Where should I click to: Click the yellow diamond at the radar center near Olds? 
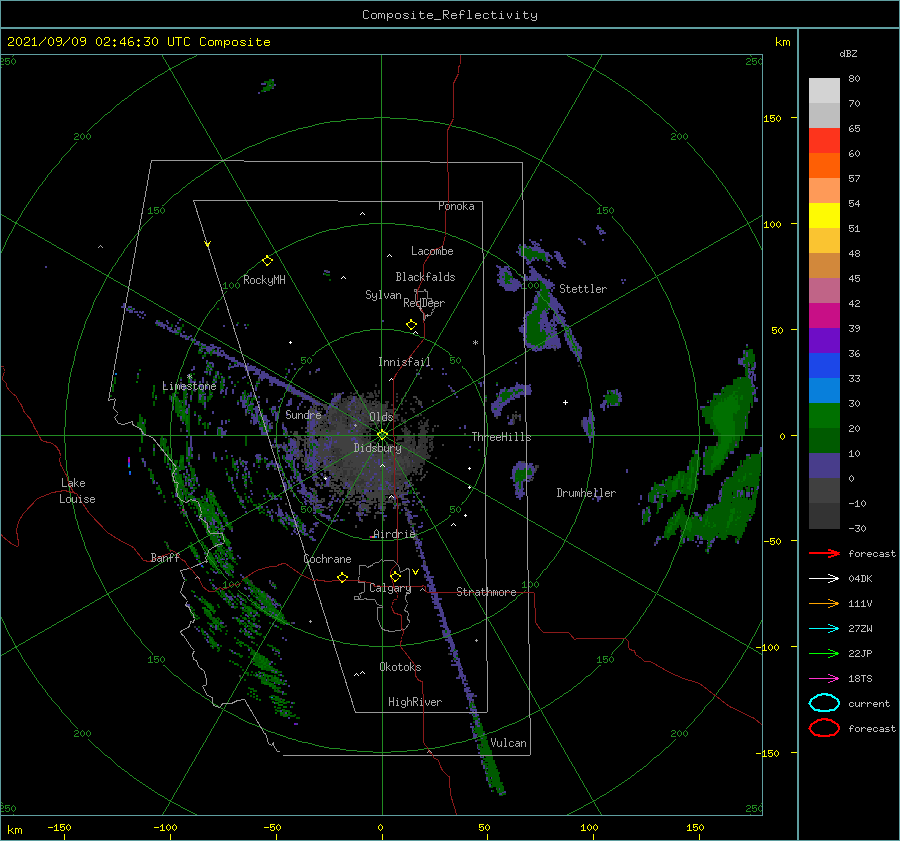[x=382, y=435]
